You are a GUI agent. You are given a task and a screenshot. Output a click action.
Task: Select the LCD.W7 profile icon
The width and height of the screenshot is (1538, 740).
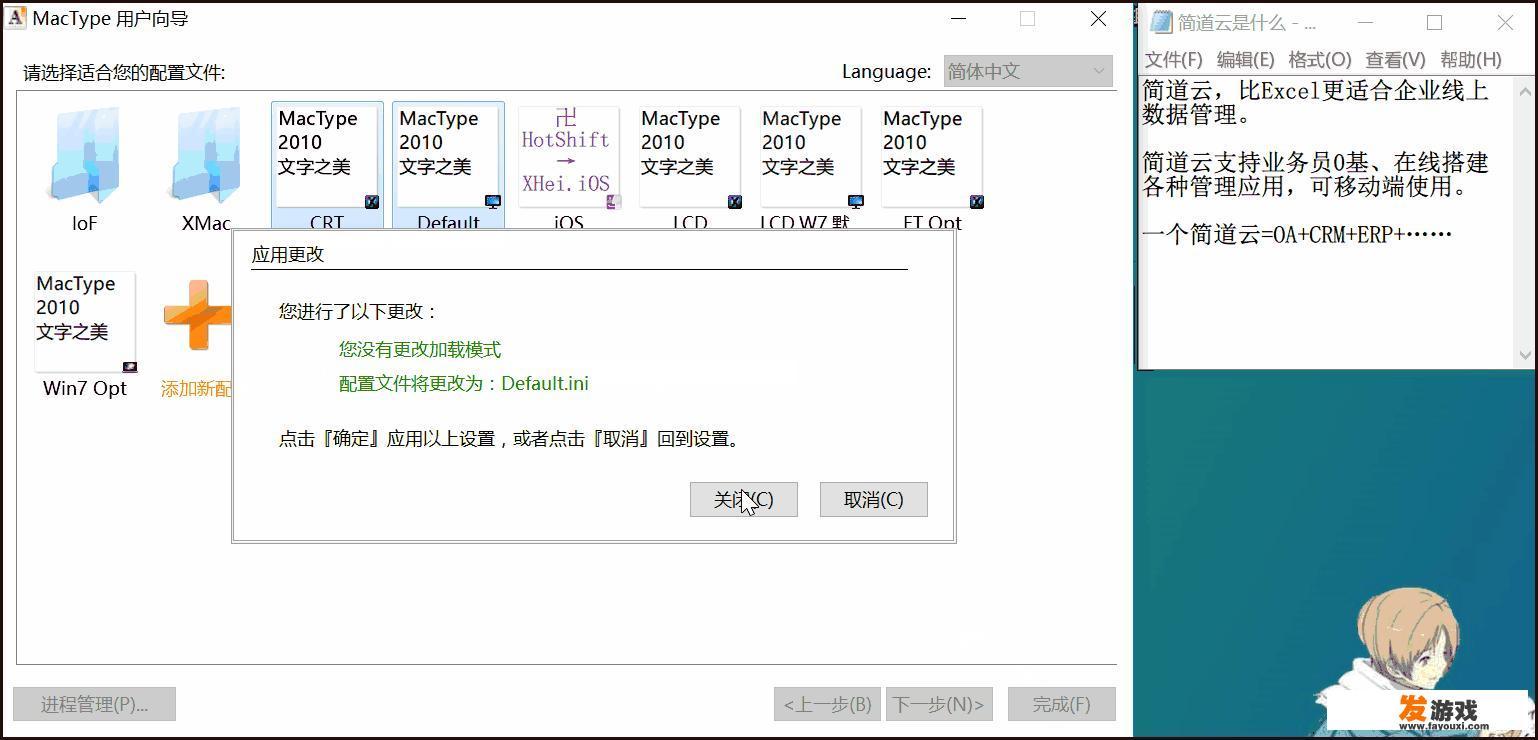(x=811, y=156)
